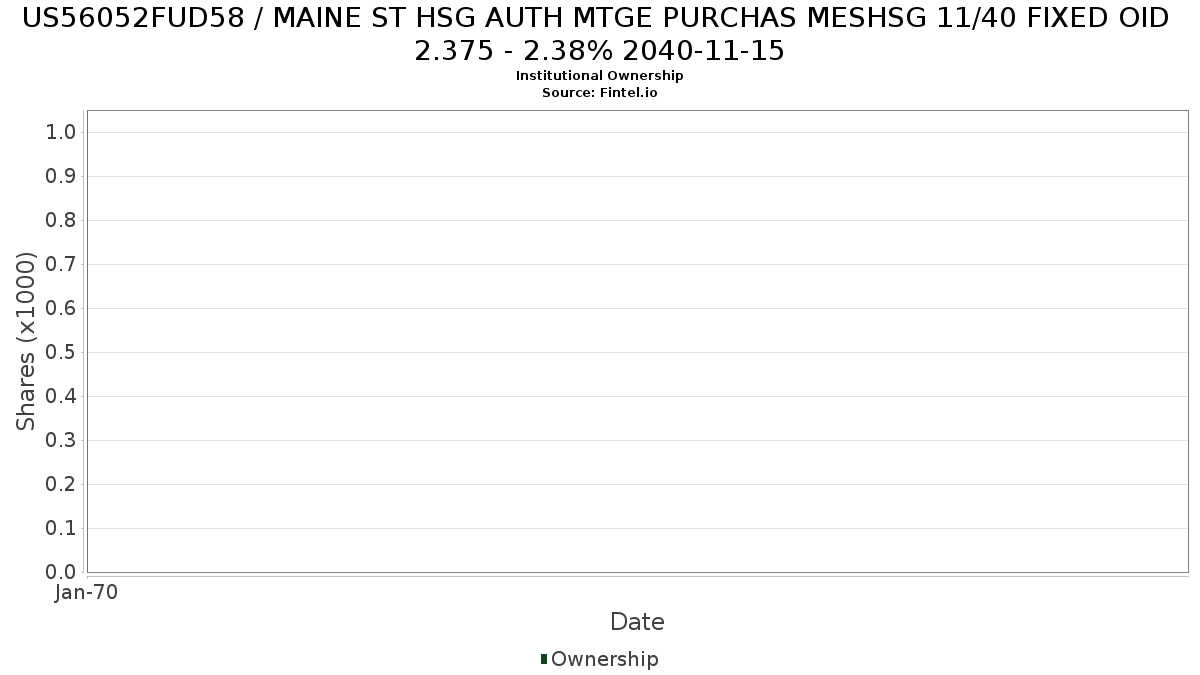Select the Institutional Ownership subtitle
The height and width of the screenshot is (675, 1200).
(x=599, y=76)
